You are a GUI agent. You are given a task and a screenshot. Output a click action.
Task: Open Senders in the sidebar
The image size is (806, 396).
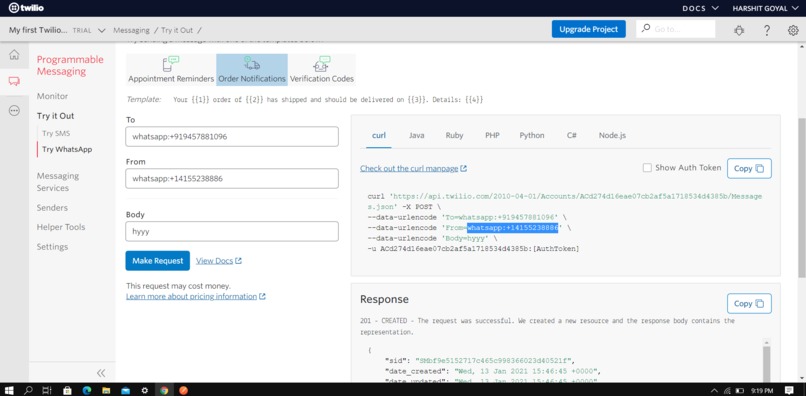pyautogui.click(x=52, y=208)
